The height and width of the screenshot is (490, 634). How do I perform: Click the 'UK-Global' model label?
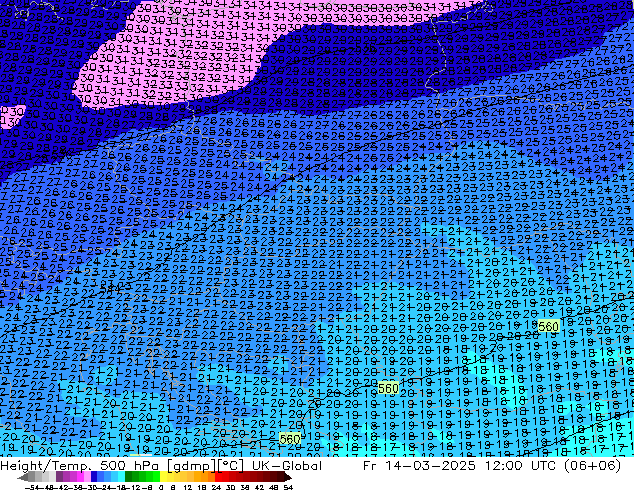[287, 466]
